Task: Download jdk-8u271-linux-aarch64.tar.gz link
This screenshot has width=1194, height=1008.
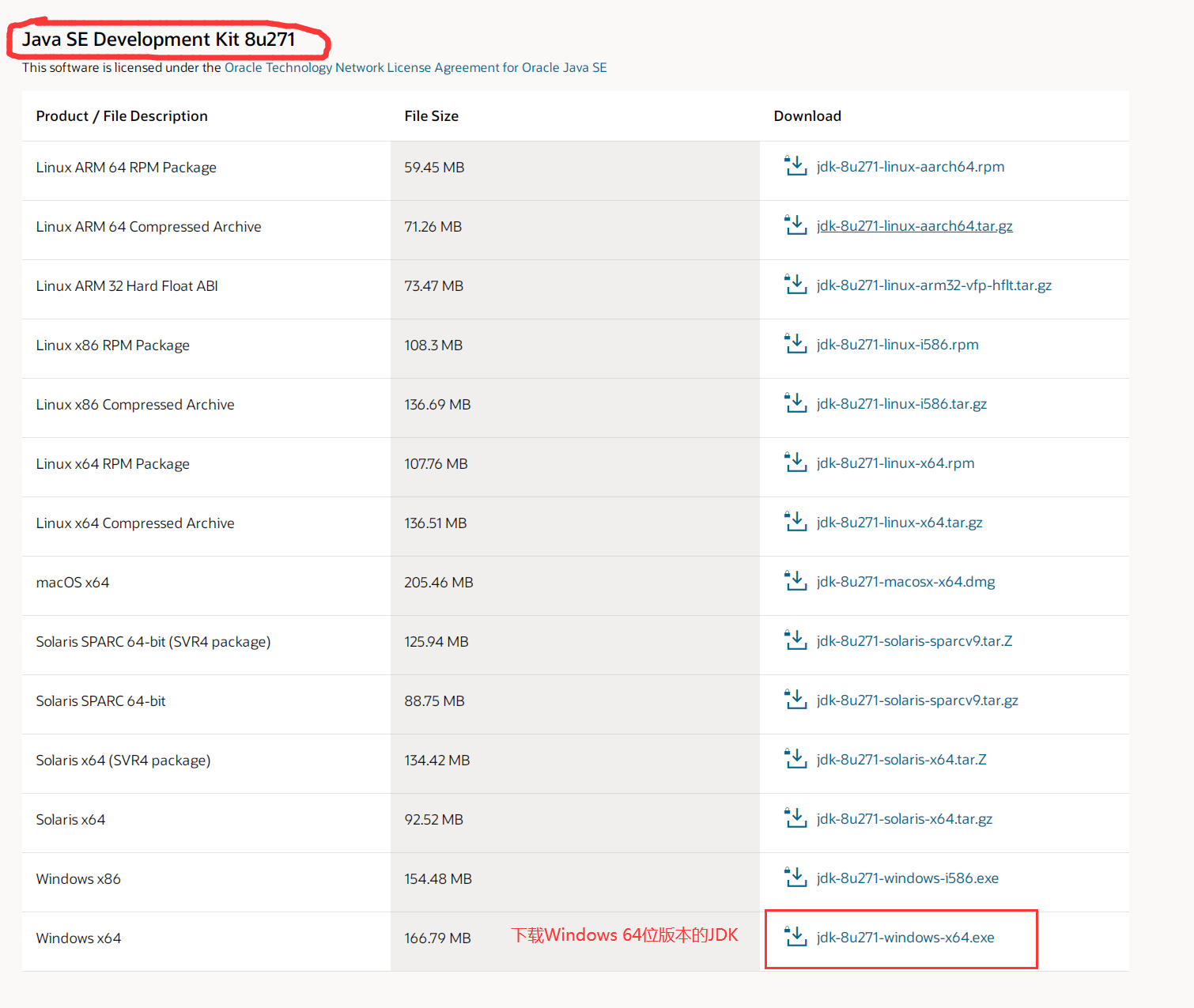Action: pyautogui.click(x=915, y=226)
